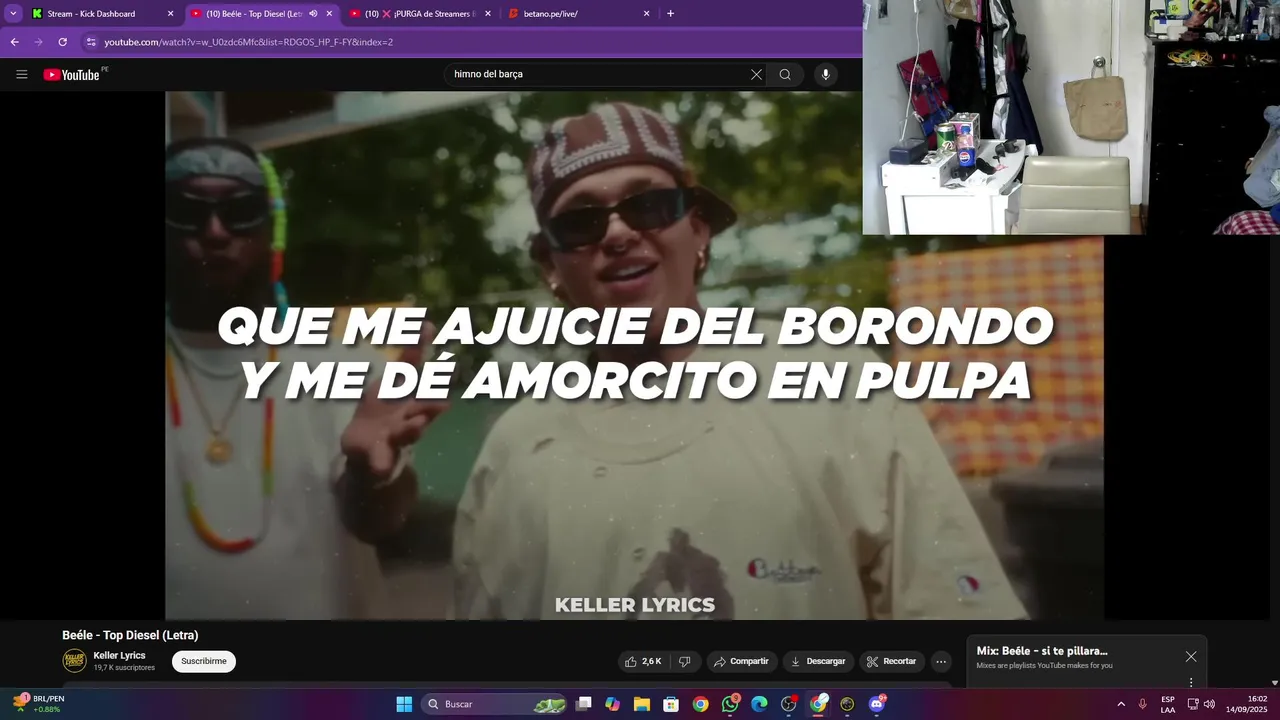1280x720 pixels.
Task: Go back in browser history
Action: [x=14, y=42]
